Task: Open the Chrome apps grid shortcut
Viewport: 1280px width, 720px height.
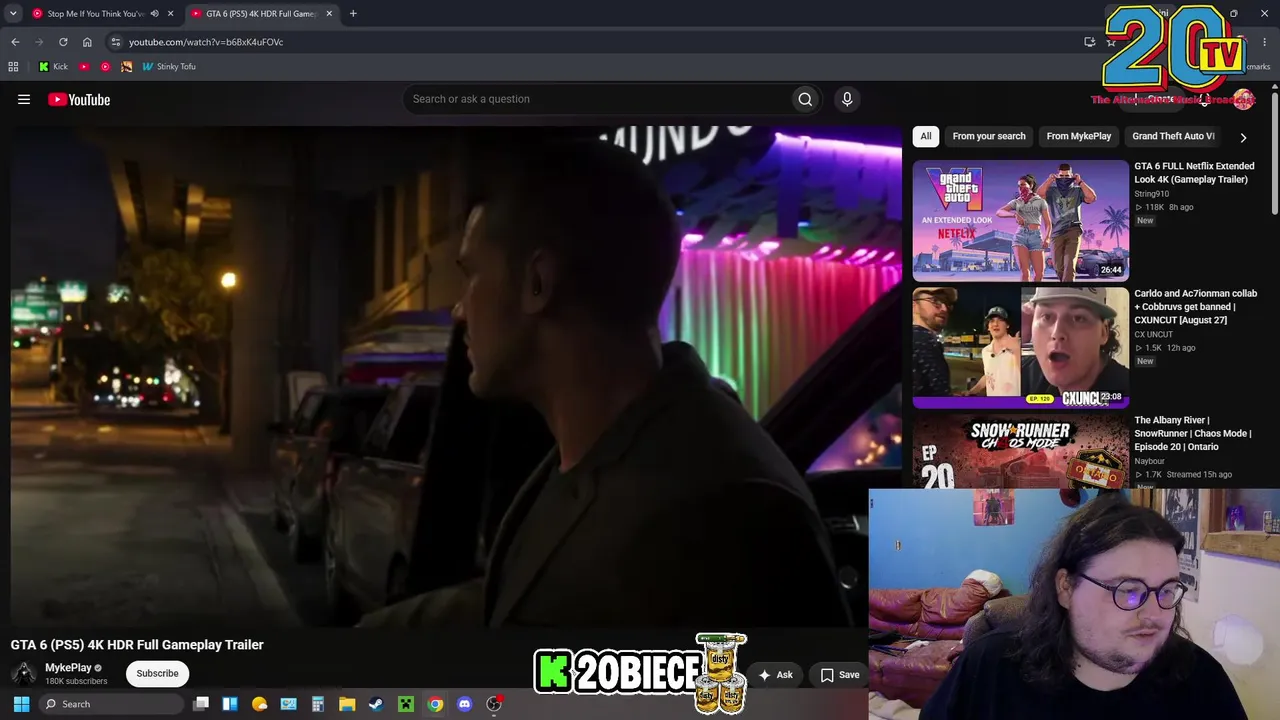Action: [13, 67]
